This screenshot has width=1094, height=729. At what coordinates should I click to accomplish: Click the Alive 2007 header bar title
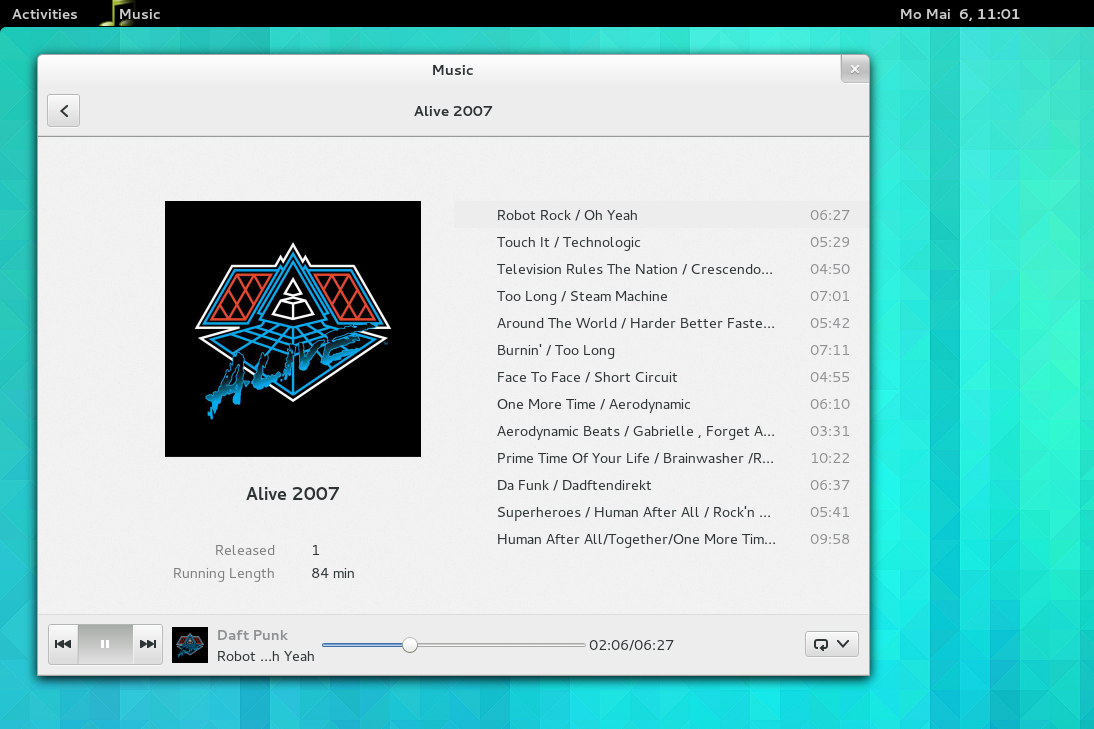453,111
